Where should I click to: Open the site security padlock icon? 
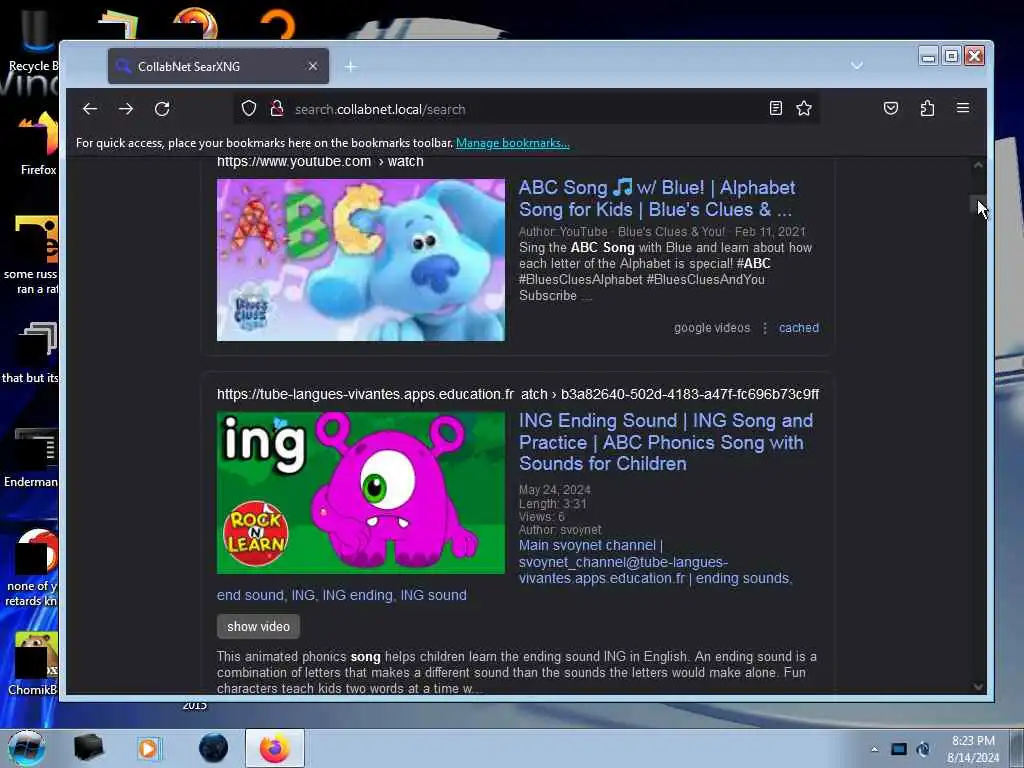coord(277,108)
